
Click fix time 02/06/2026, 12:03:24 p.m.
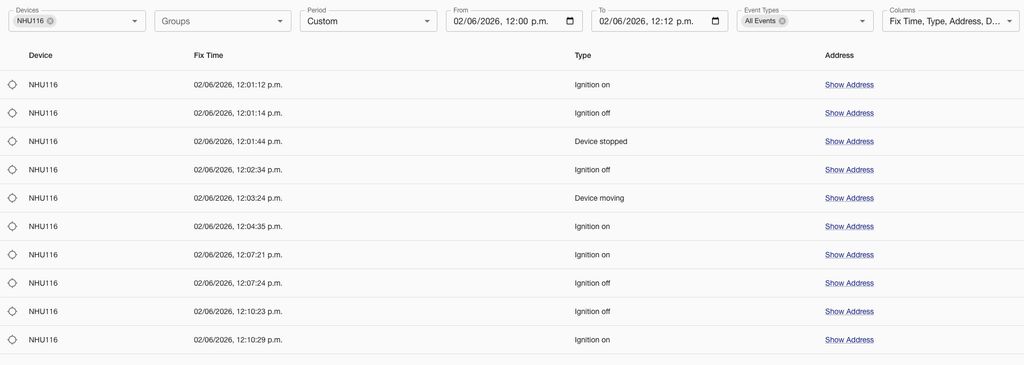click(238, 198)
